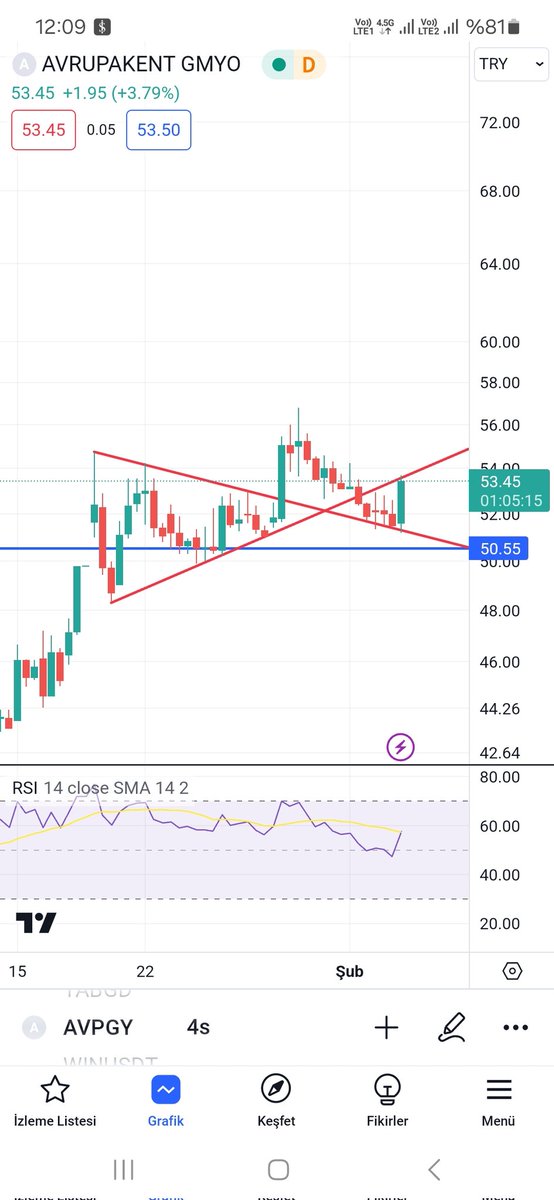Tap the round A symbol logo at top

23,65
